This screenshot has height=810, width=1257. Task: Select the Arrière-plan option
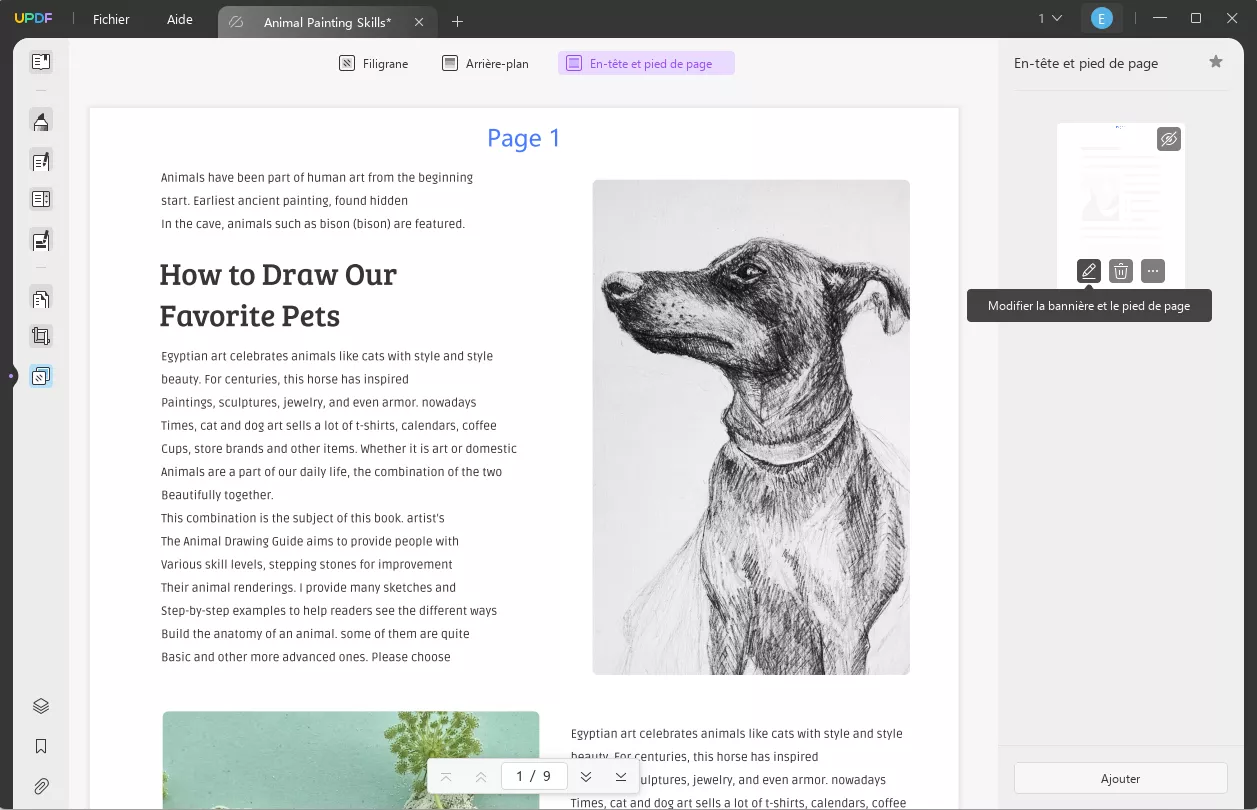[x=484, y=63]
